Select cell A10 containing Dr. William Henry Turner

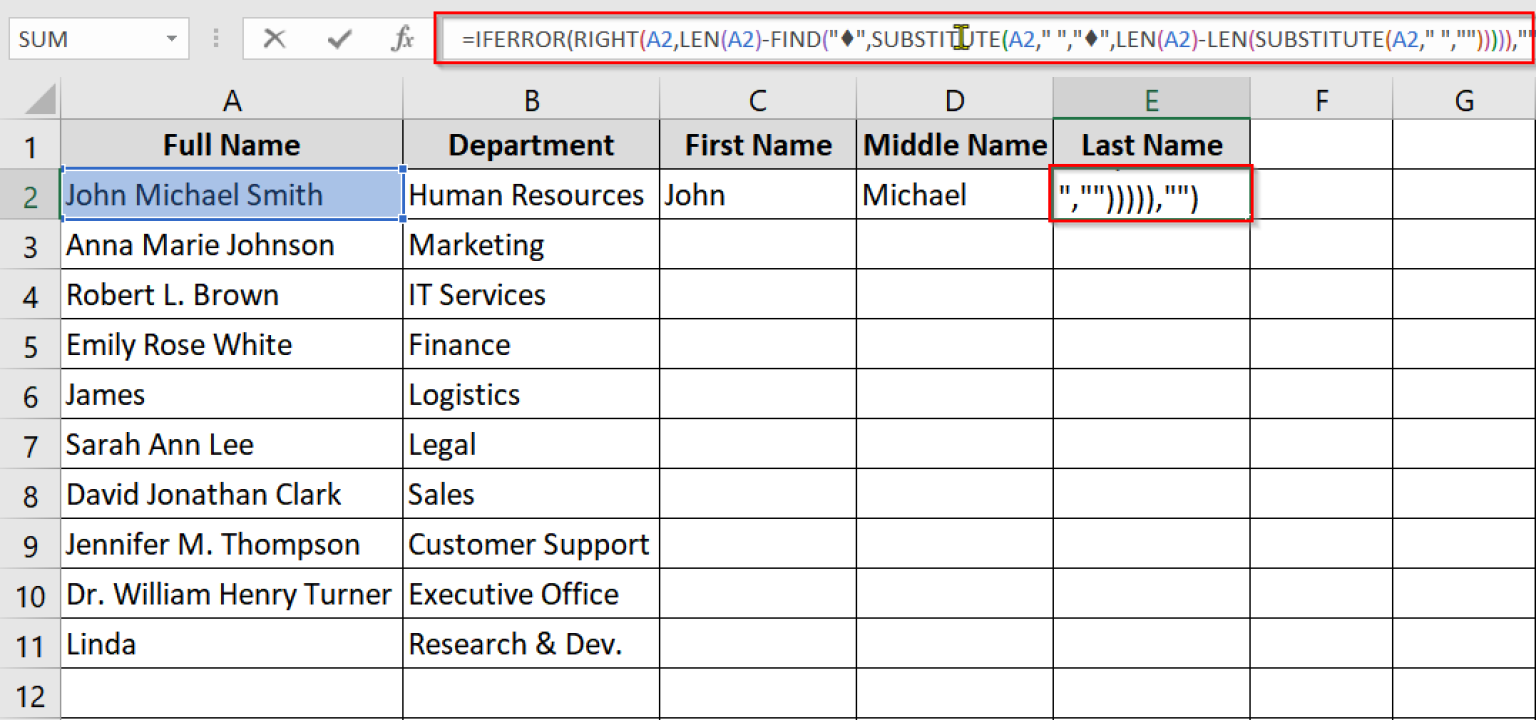pyautogui.click(x=230, y=594)
